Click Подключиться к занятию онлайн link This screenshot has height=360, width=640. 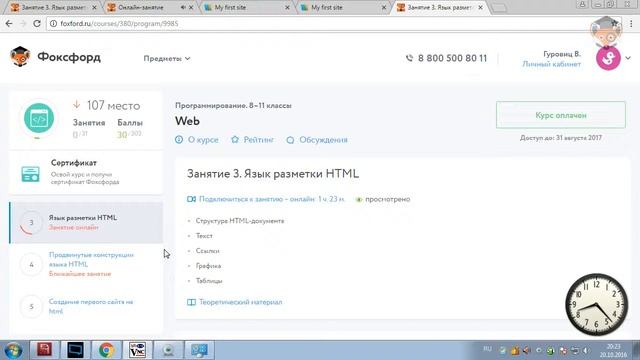pyautogui.click(x=272, y=199)
